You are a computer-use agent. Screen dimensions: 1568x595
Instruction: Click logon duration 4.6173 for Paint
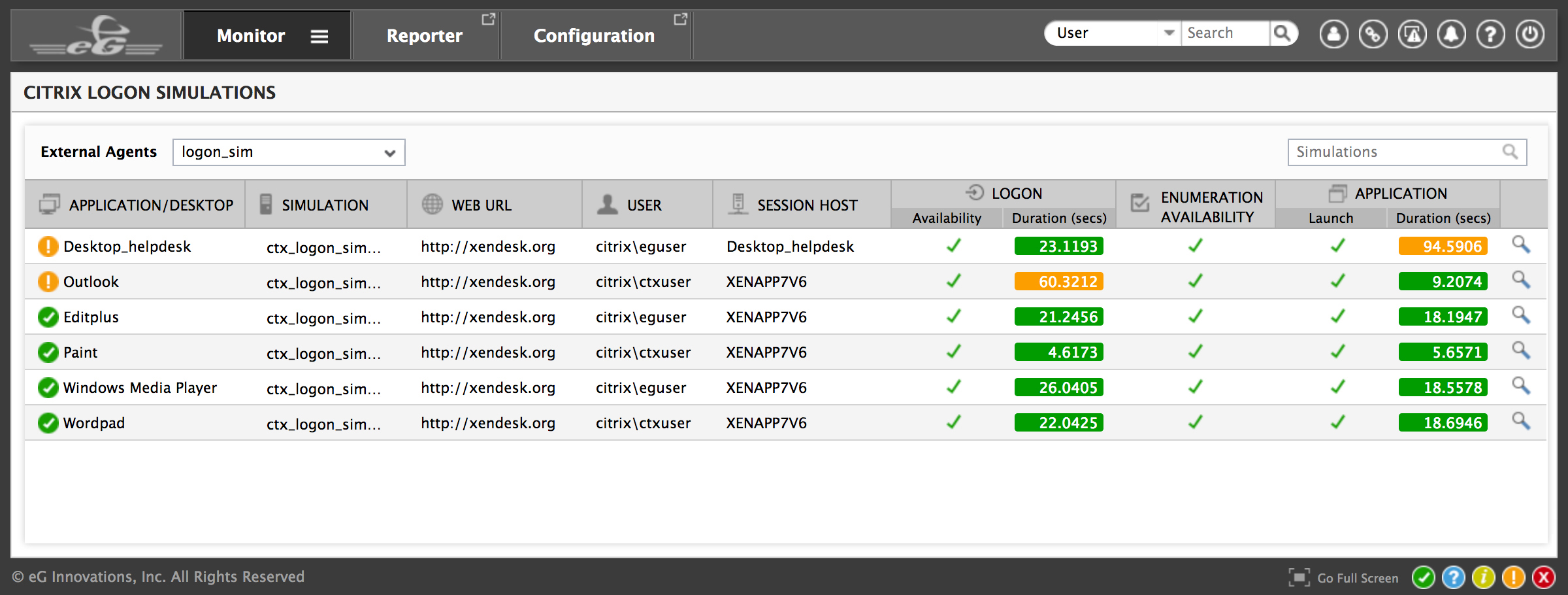1059,352
